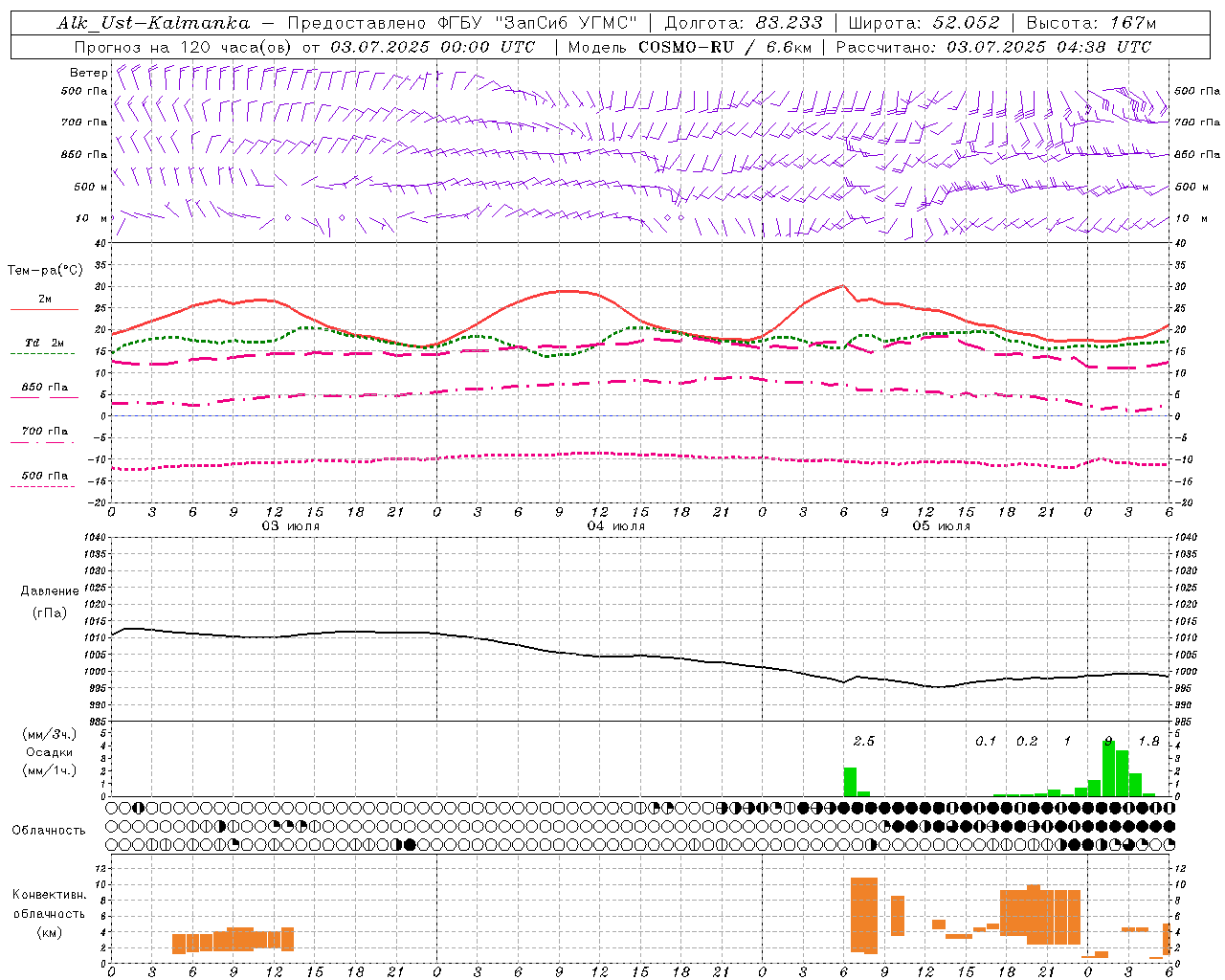Click the Конвективн. panel label

tap(50, 895)
